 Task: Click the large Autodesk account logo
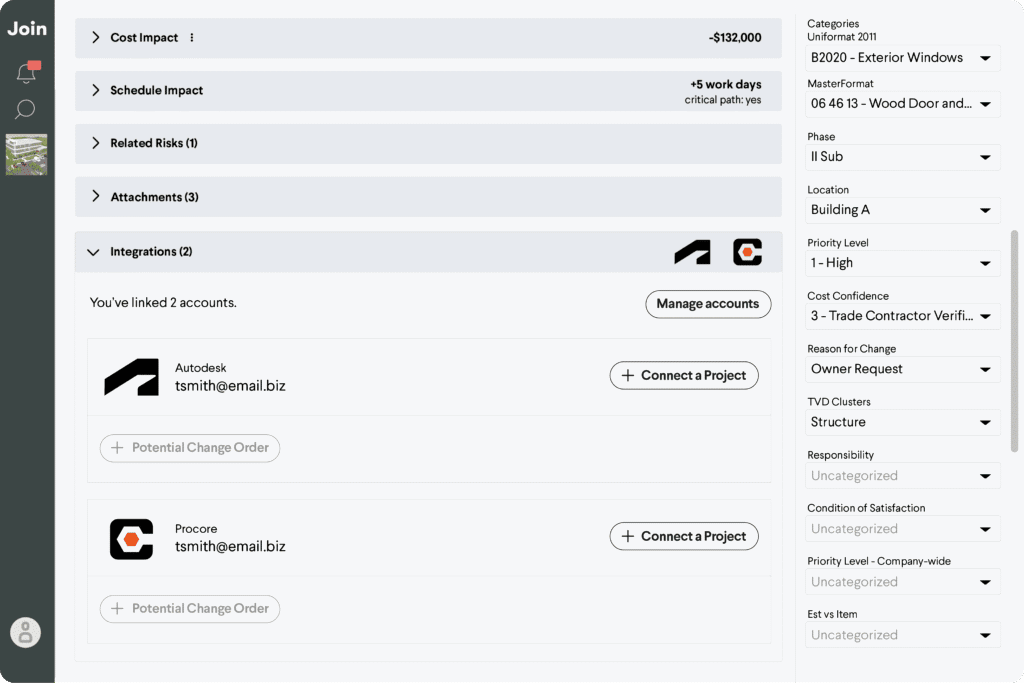131,377
